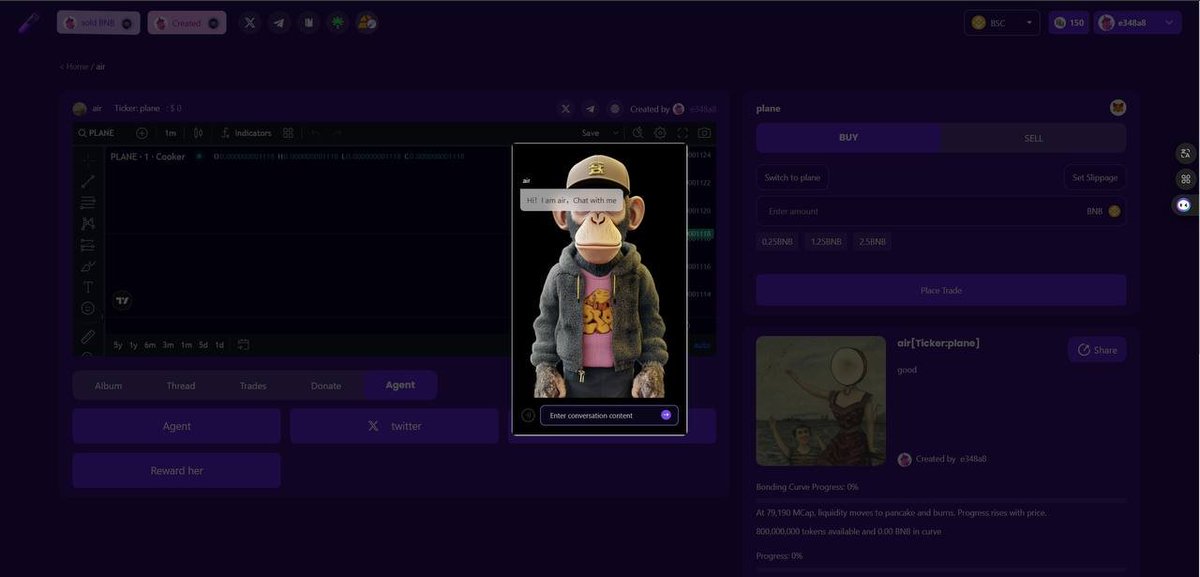The image size is (1200, 577).
Task: Click the docs book icon in header
Action: click(x=309, y=22)
